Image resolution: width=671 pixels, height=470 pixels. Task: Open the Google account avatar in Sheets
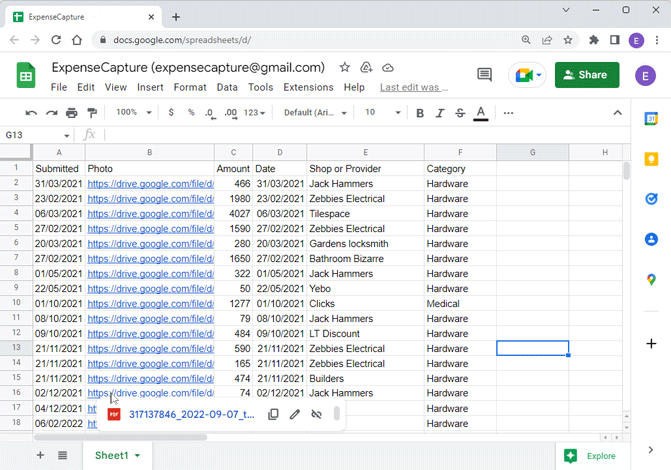tap(645, 76)
